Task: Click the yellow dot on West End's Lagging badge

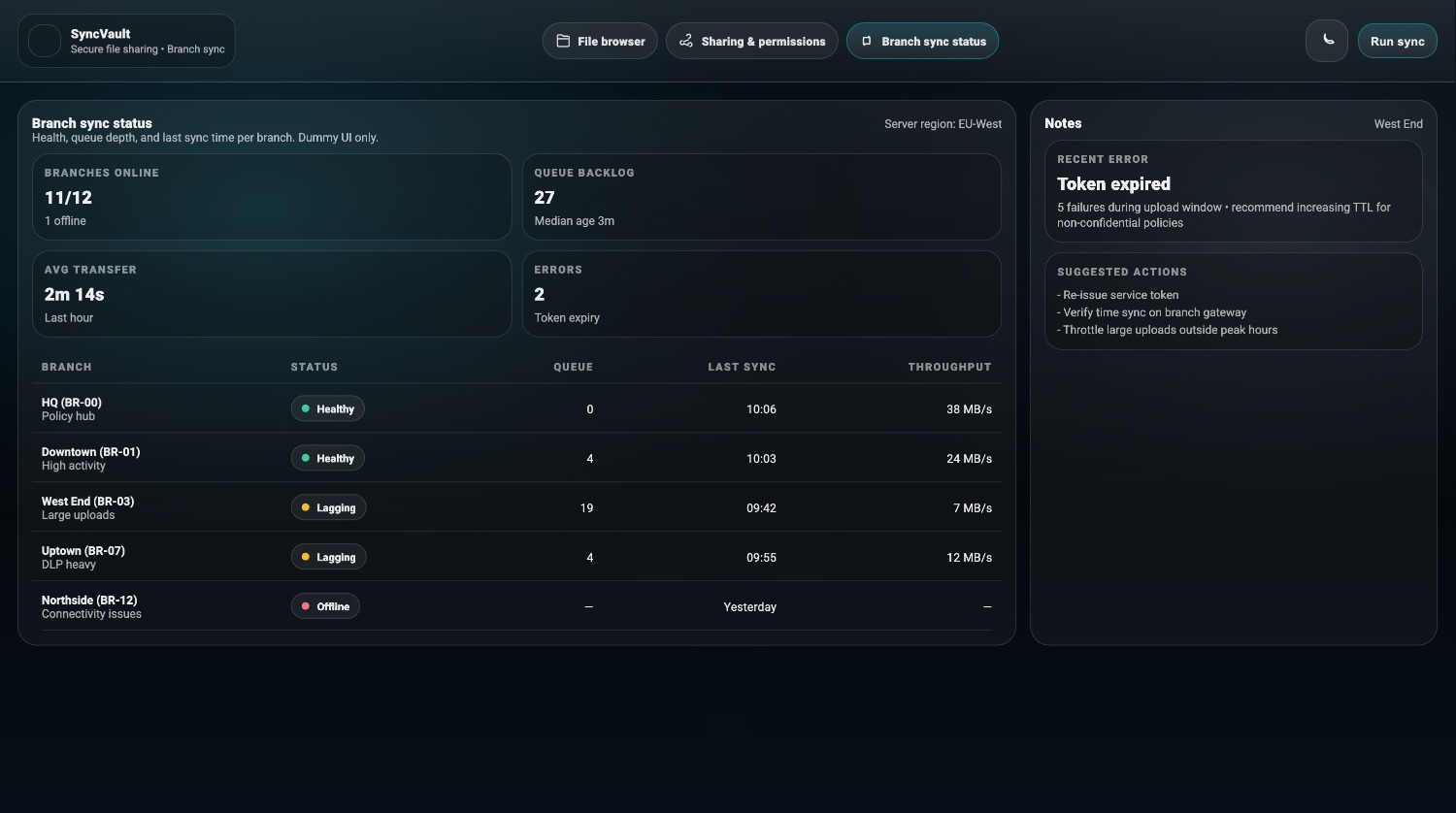Action: coord(307,506)
